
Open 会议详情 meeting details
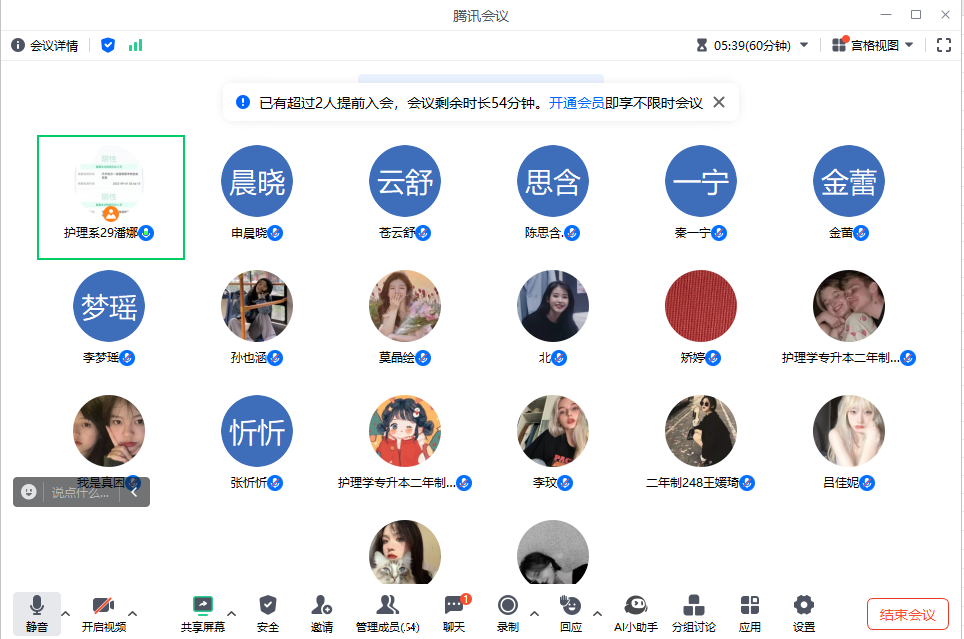click(45, 45)
